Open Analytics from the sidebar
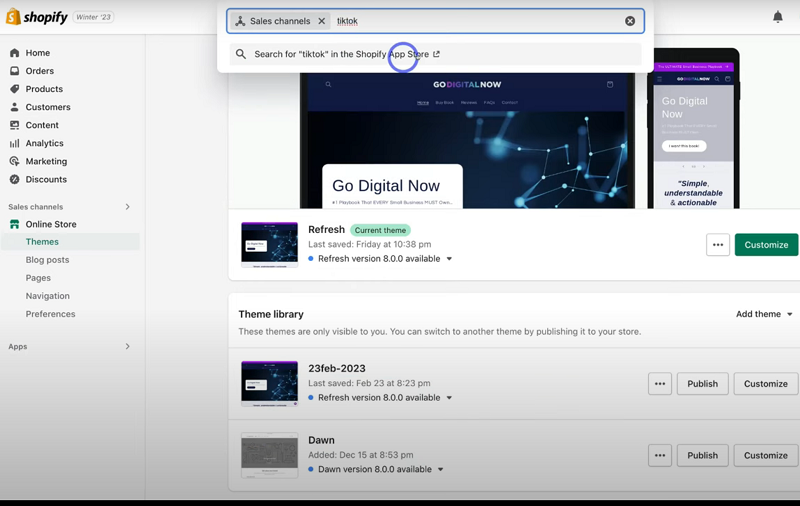The width and height of the screenshot is (800, 506). [44, 143]
